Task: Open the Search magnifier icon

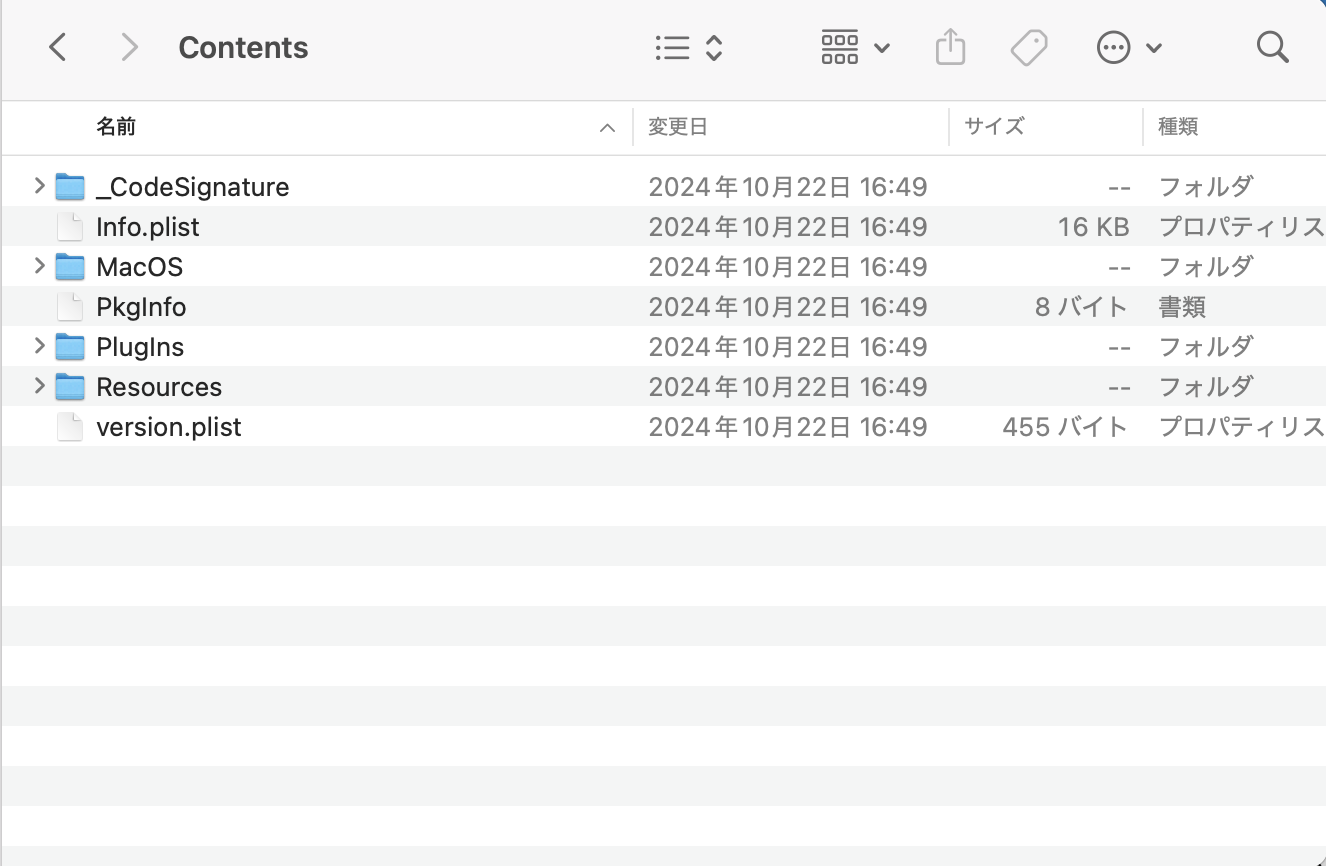Action: coord(1272,47)
